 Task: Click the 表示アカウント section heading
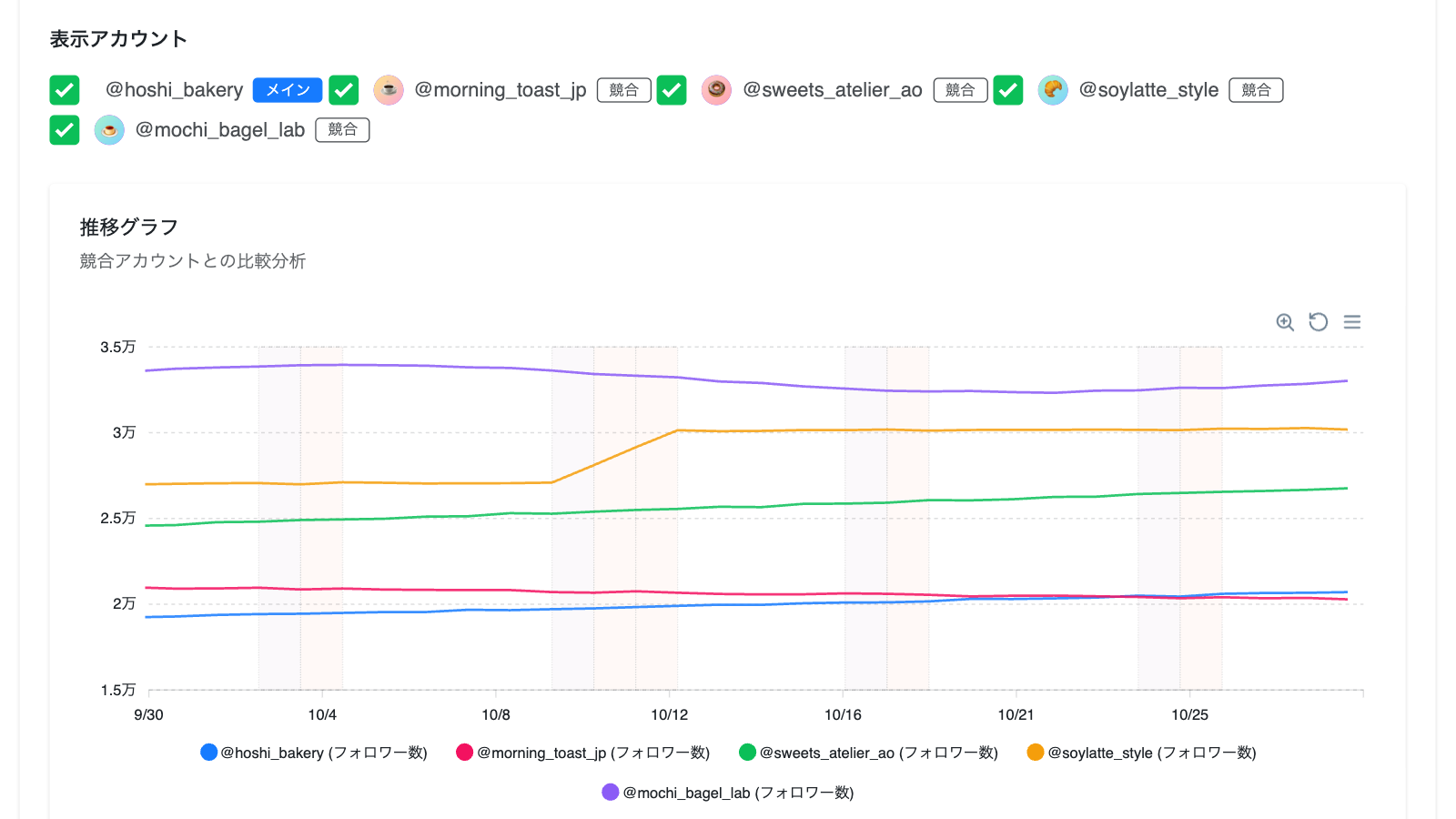(118, 39)
